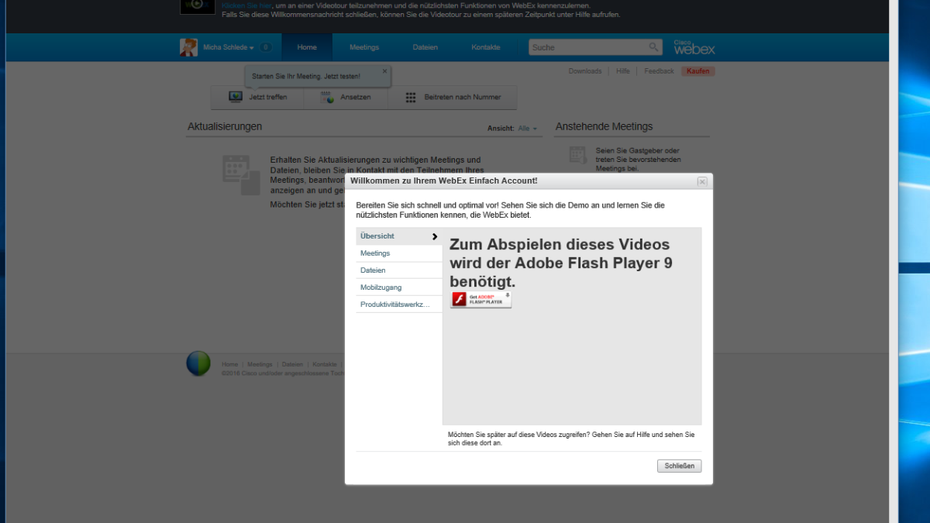
Task: Open the Home tab in navigation bar
Action: point(307,47)
